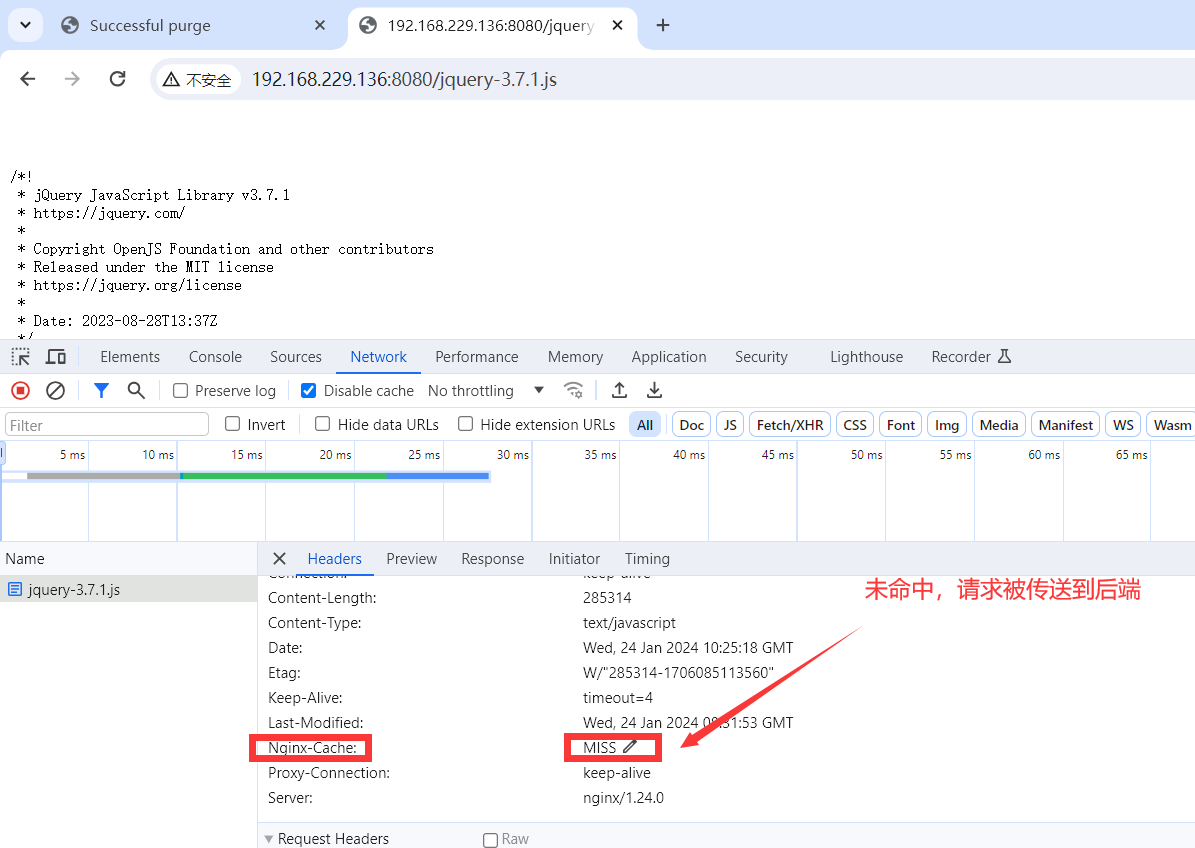Close the 192.168.229.136:8080/jquery tab
The height and width of the screenshot is (848, 1195).
617,25
